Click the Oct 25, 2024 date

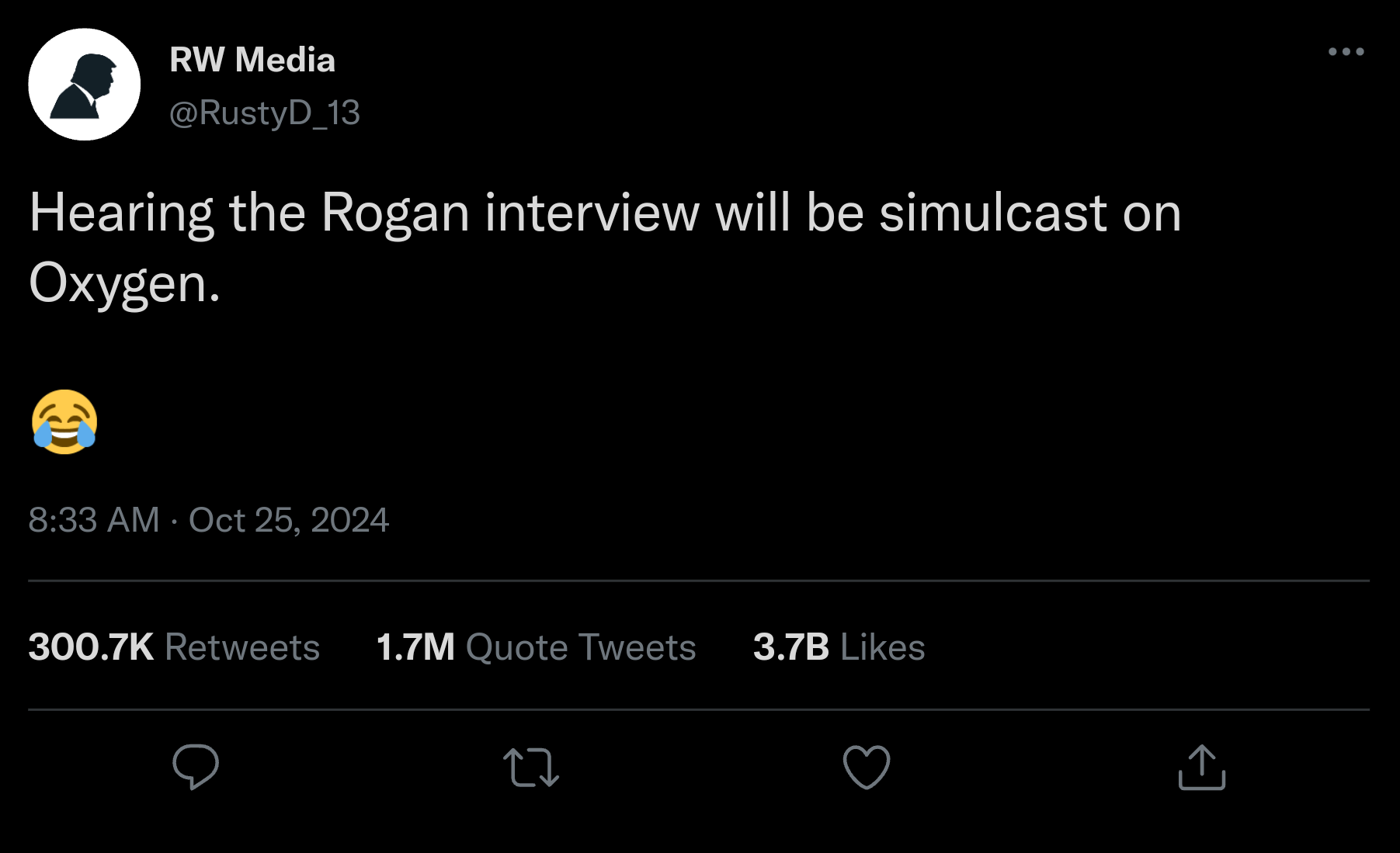(x=288, y=520)
